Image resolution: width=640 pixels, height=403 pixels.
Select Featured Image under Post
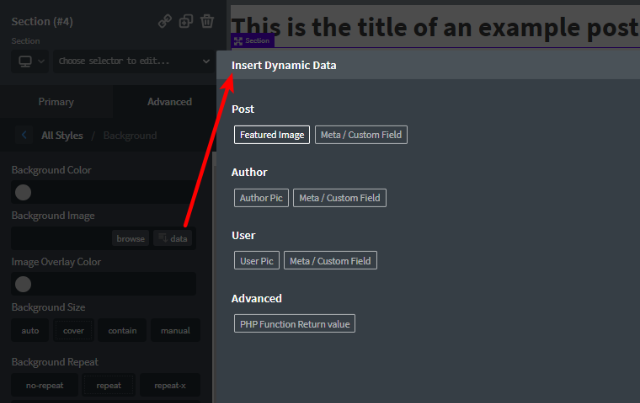(x=272, y=135)
